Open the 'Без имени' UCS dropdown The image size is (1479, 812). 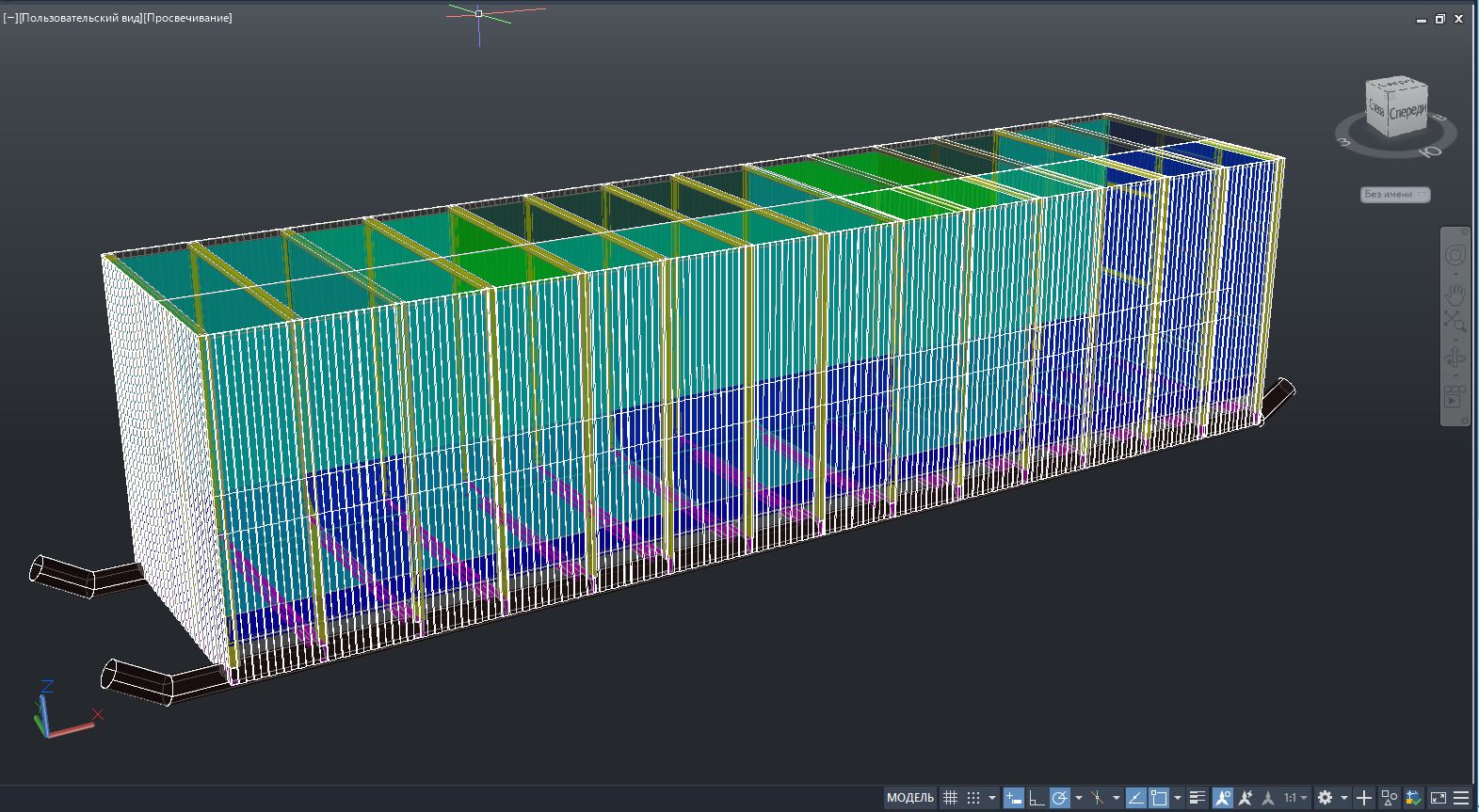click(1396, 195)
